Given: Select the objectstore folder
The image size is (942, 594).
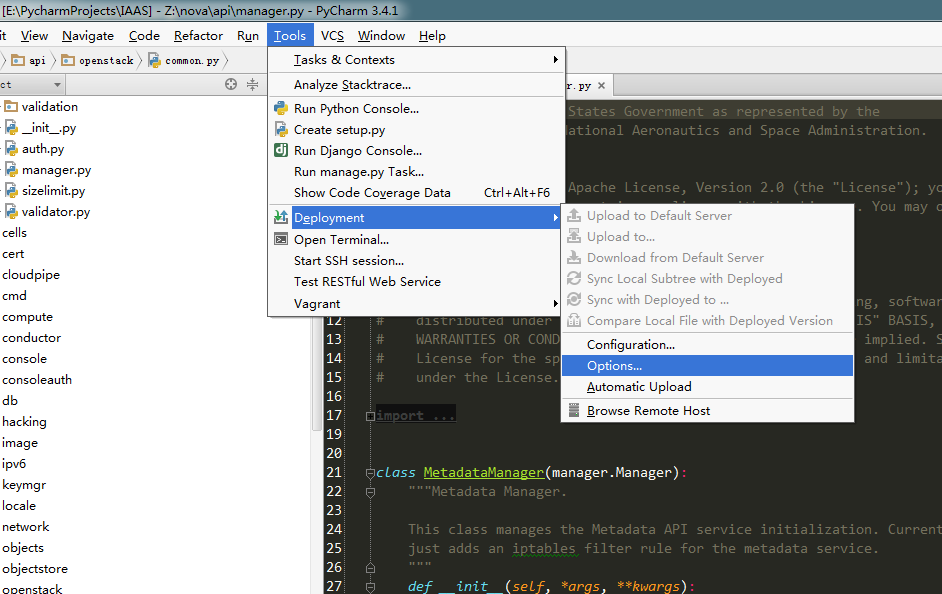Looking at the screenshot, I should (x=35, y=569).
